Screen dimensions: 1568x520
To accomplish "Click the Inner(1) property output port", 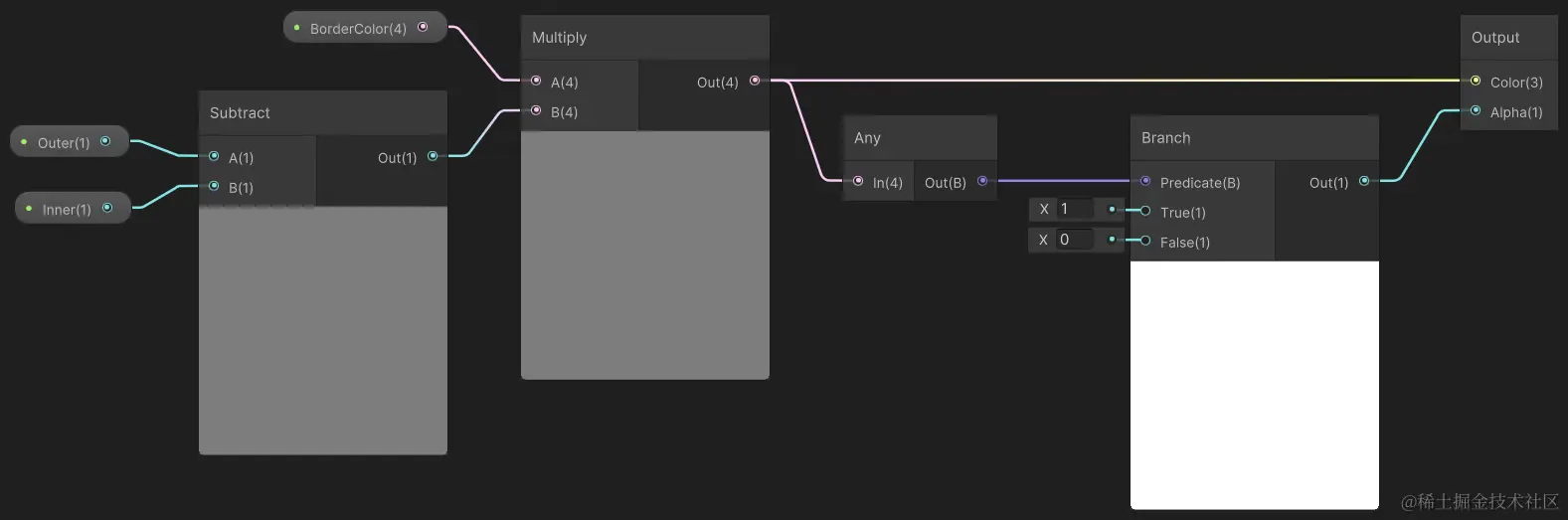I will 107,208.
